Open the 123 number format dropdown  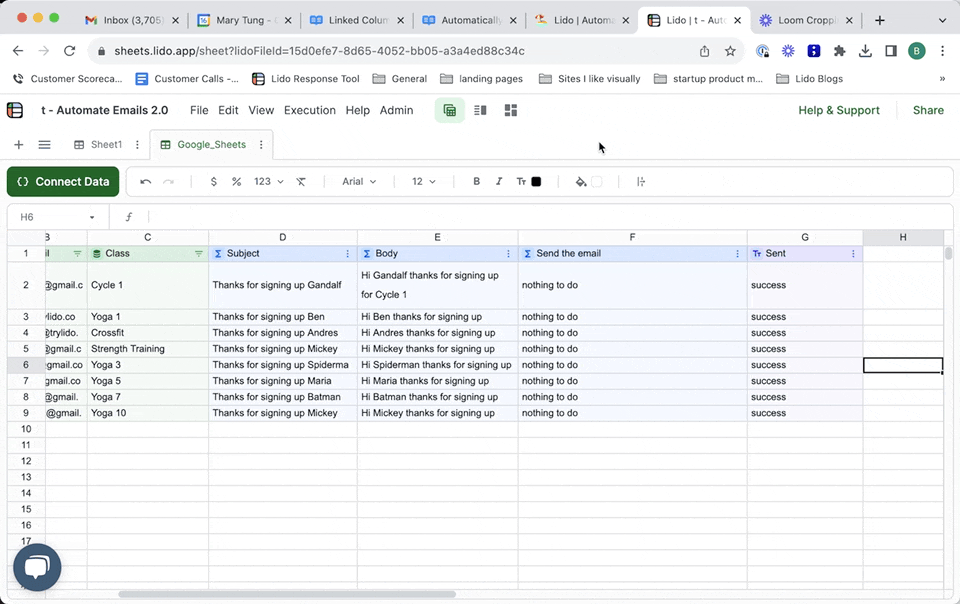[x=268, y=182]
